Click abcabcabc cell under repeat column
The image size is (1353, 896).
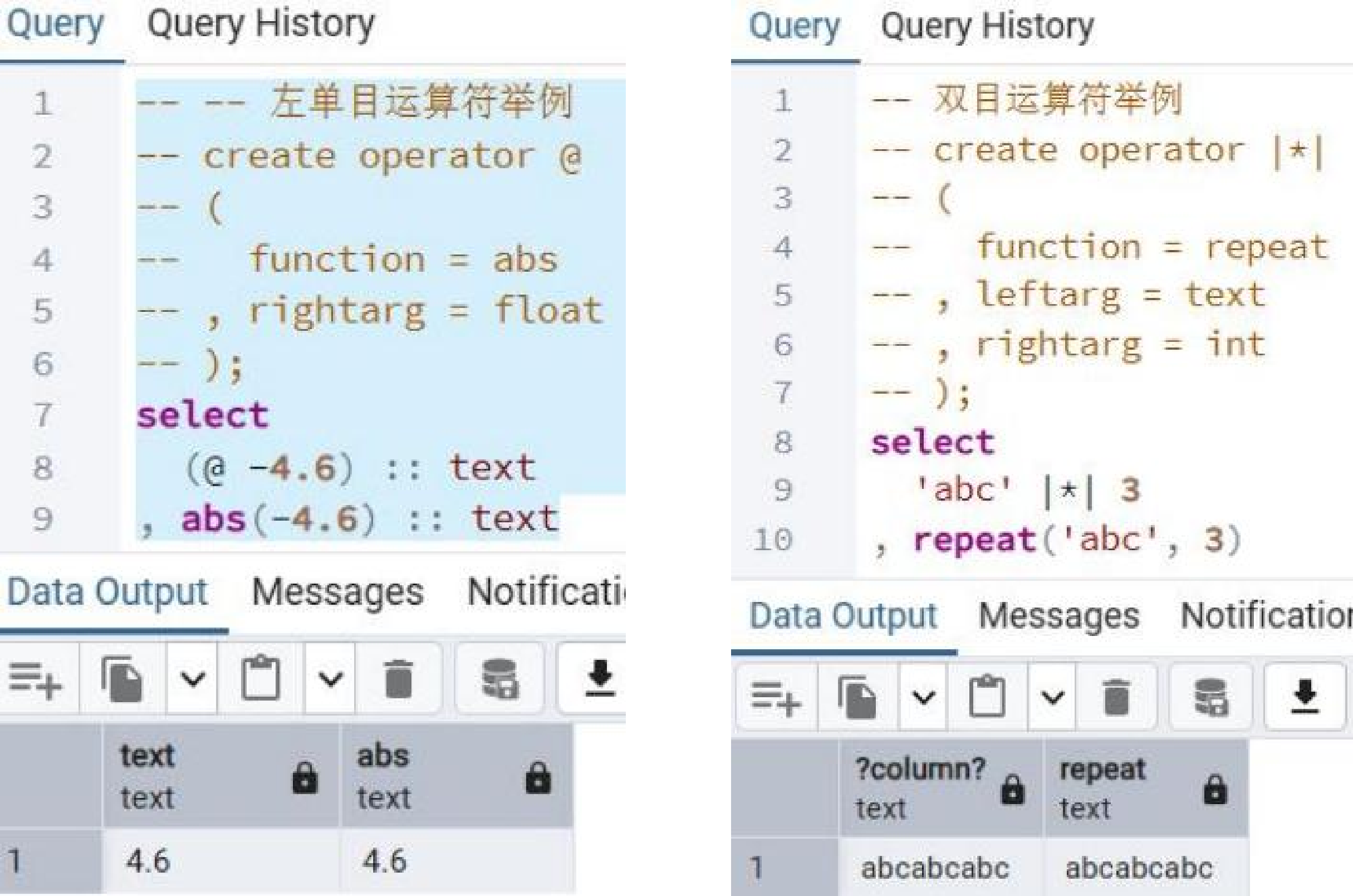(1147, 868)
